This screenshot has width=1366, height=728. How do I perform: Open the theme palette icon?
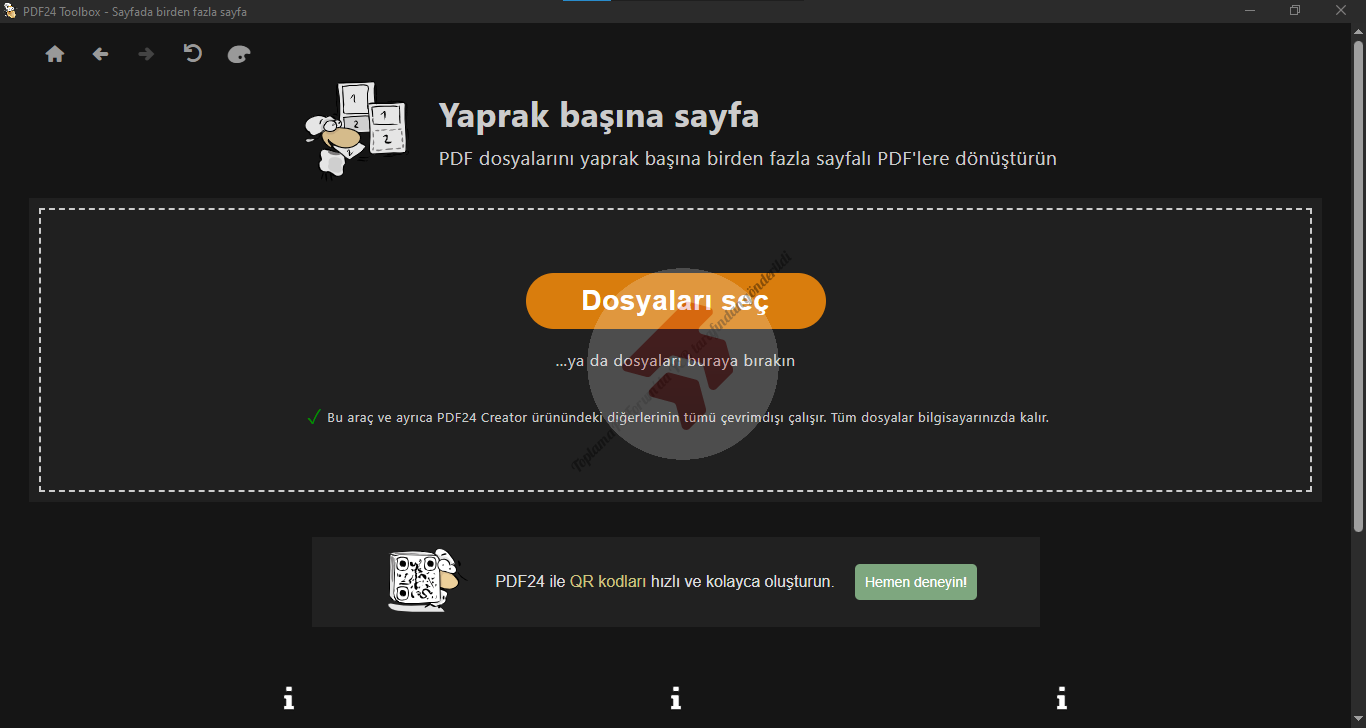coord(239,54)
